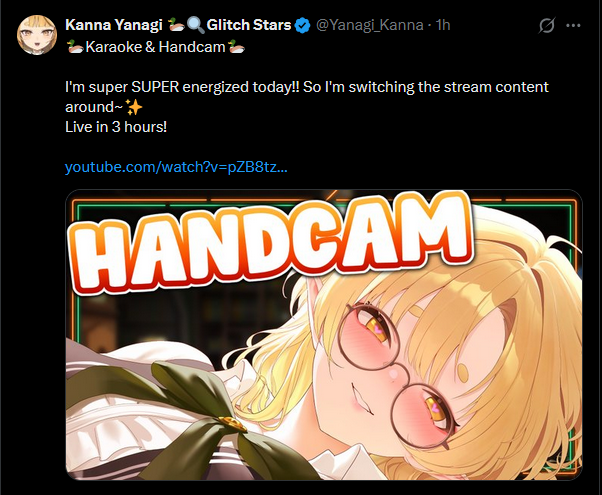This screenshot has width=602, height=495.
Task: Open the three-dot more options menu
Action: pyautogui.click(x=573, y=25)
